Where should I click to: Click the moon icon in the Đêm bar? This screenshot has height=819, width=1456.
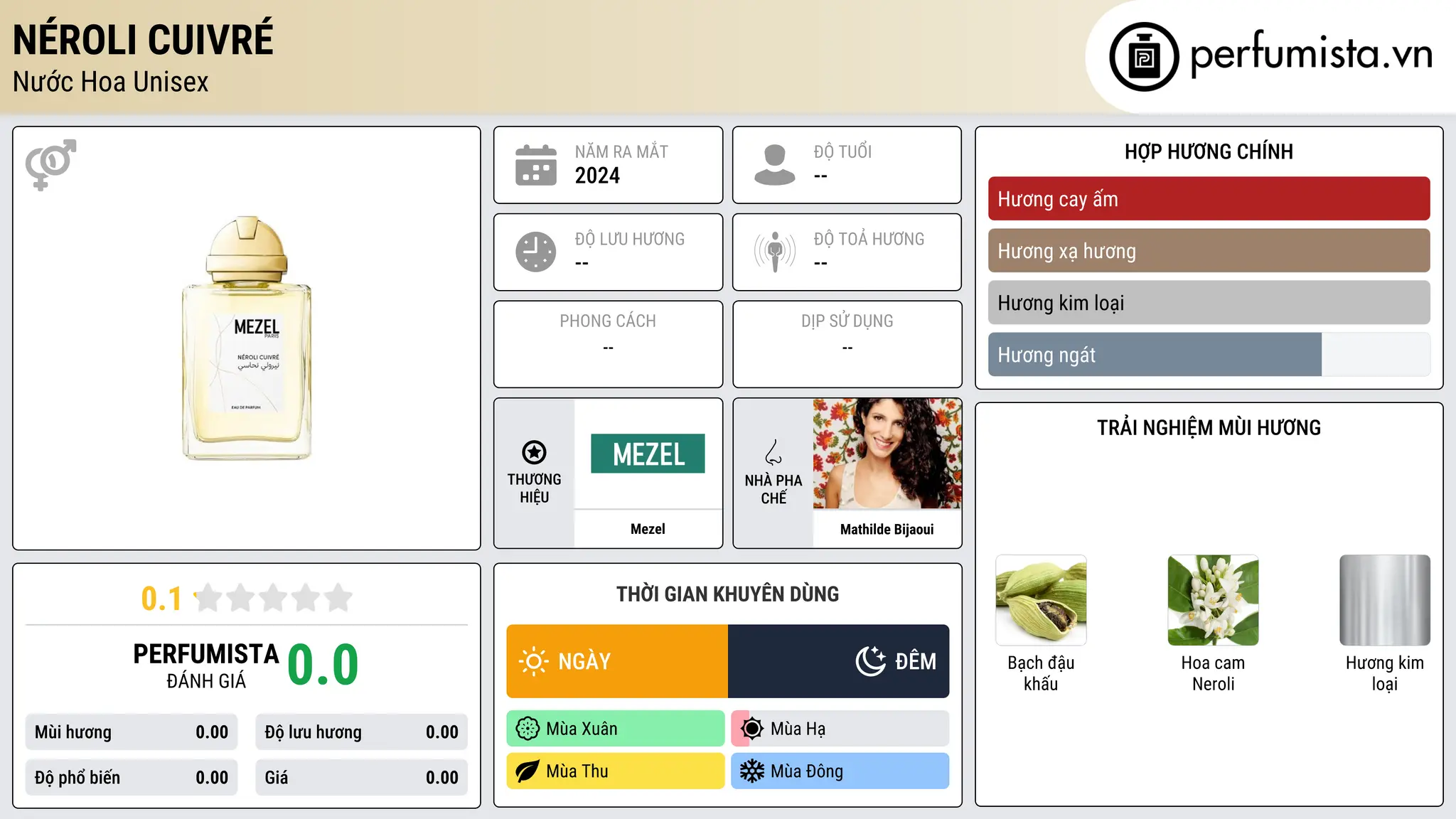click(x=871, y=661)
